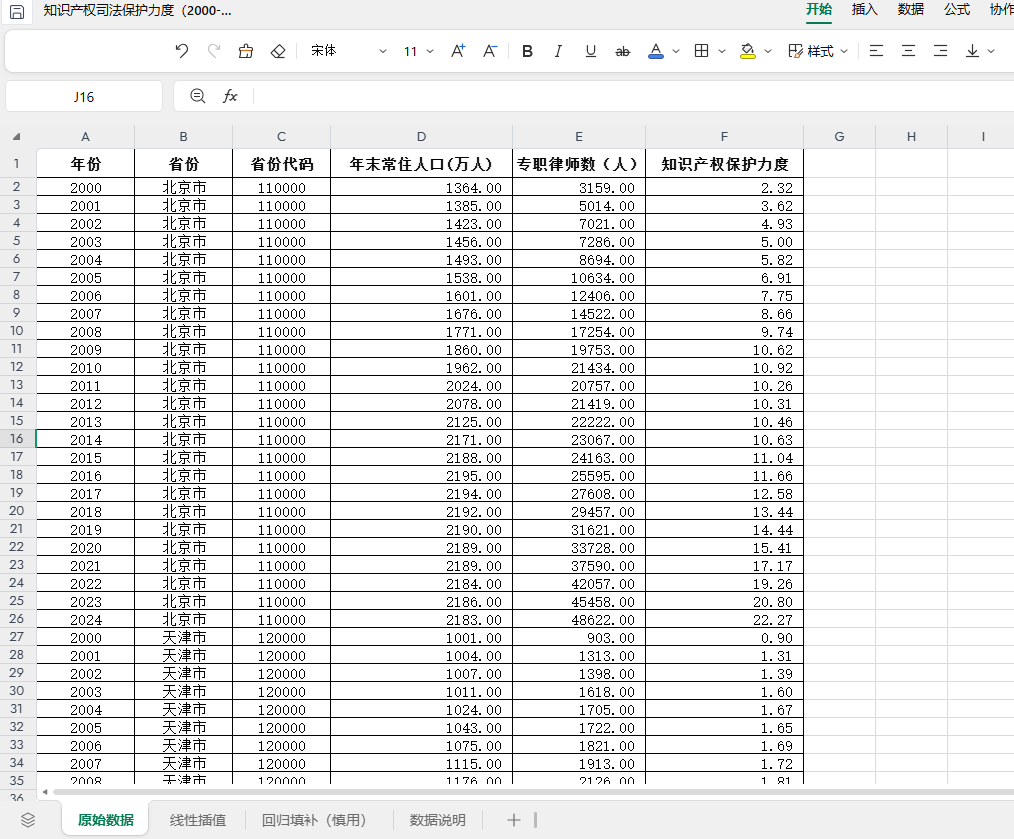Apply the font color

[656, 51]
